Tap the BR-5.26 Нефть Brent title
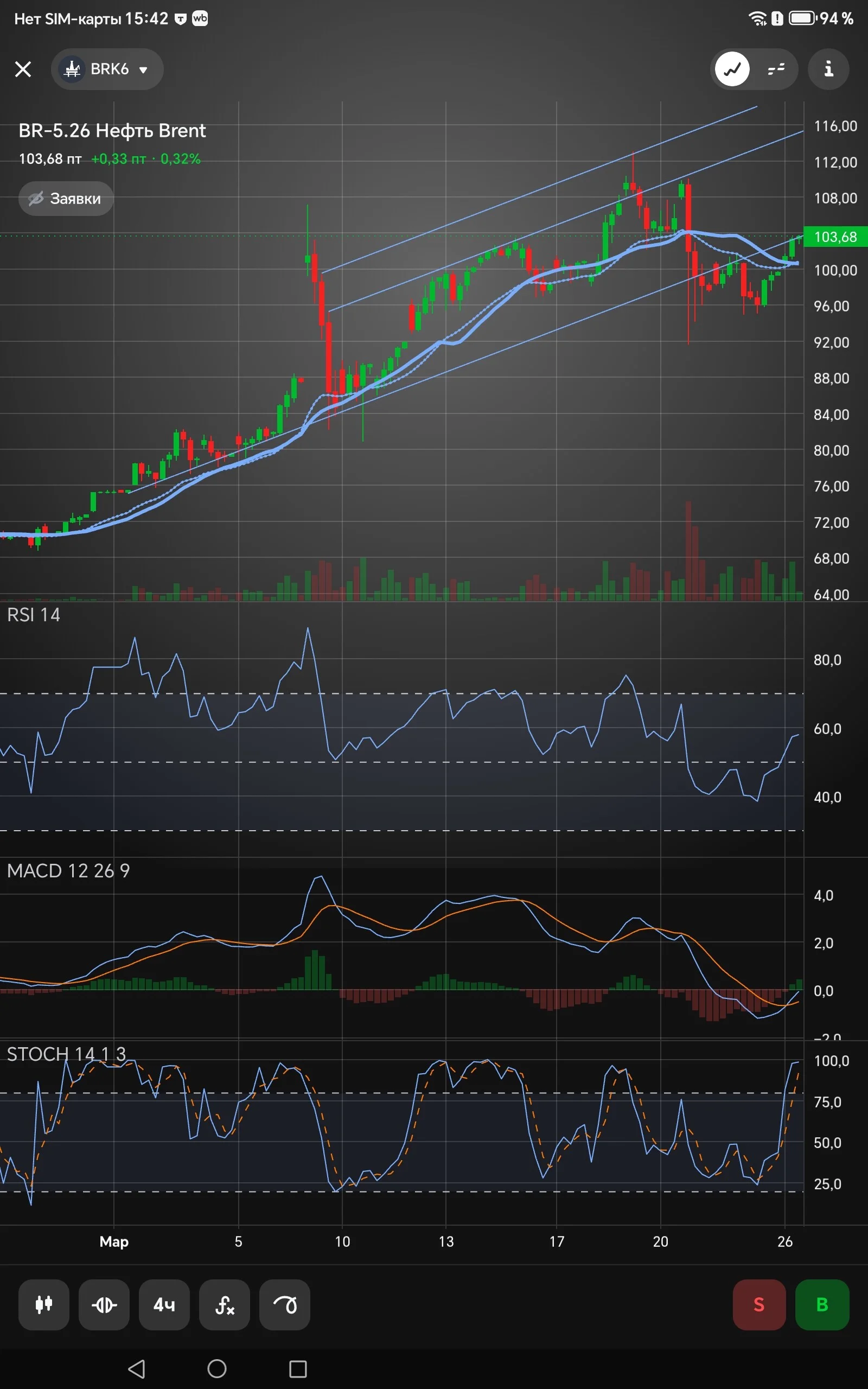 pyautogui.click(x=112, y=131)
